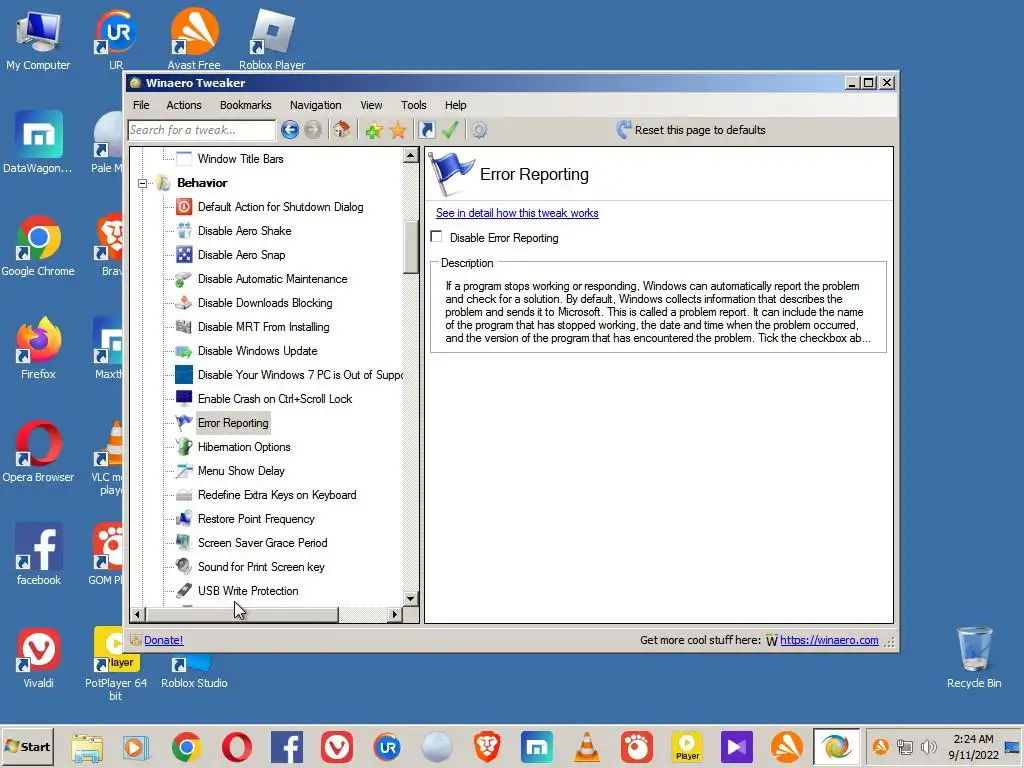The image size is (1024, 768).
Task: Click the Disable Windows Update icon
Action: click(184, 351)
